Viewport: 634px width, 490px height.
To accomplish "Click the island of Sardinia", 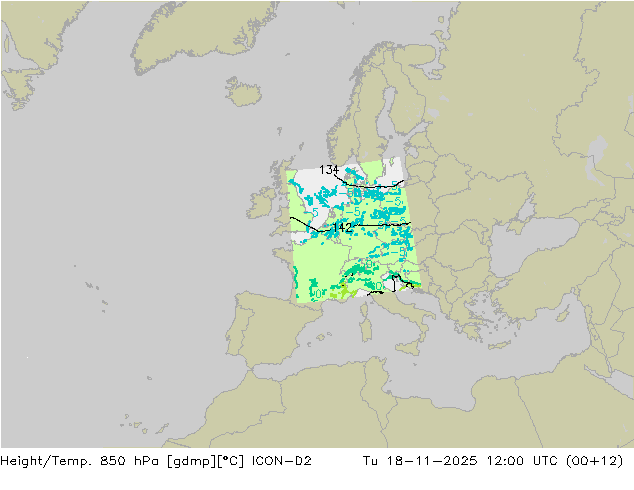I will [x=366, y=329].
